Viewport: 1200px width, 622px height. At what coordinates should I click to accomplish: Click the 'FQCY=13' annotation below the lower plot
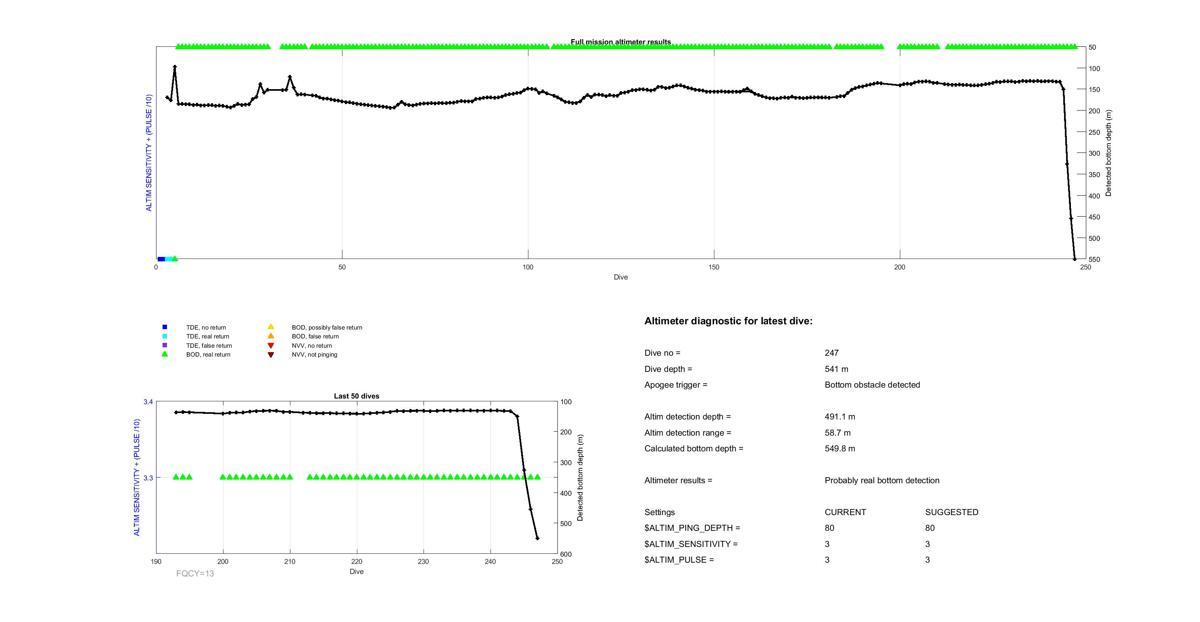click(x=195, y=574)
